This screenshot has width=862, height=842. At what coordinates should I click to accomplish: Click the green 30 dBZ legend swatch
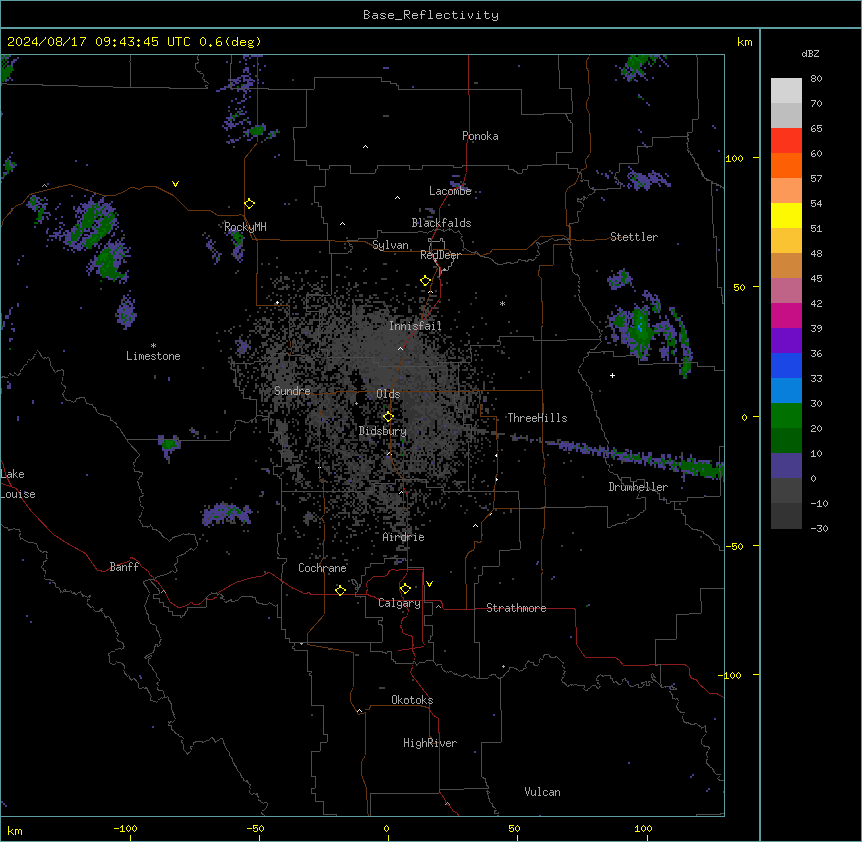786,416
